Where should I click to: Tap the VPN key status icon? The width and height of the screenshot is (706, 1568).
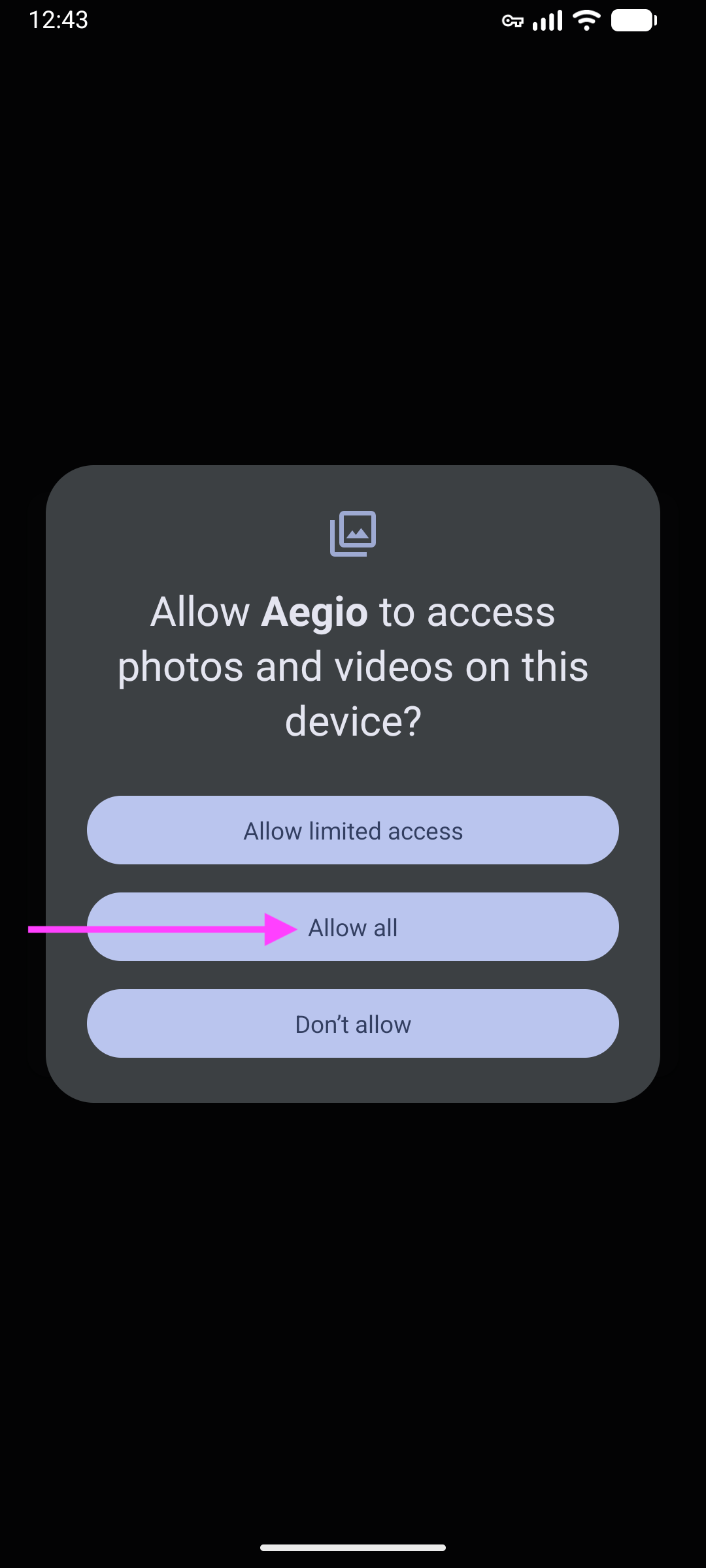pos(513,22)
